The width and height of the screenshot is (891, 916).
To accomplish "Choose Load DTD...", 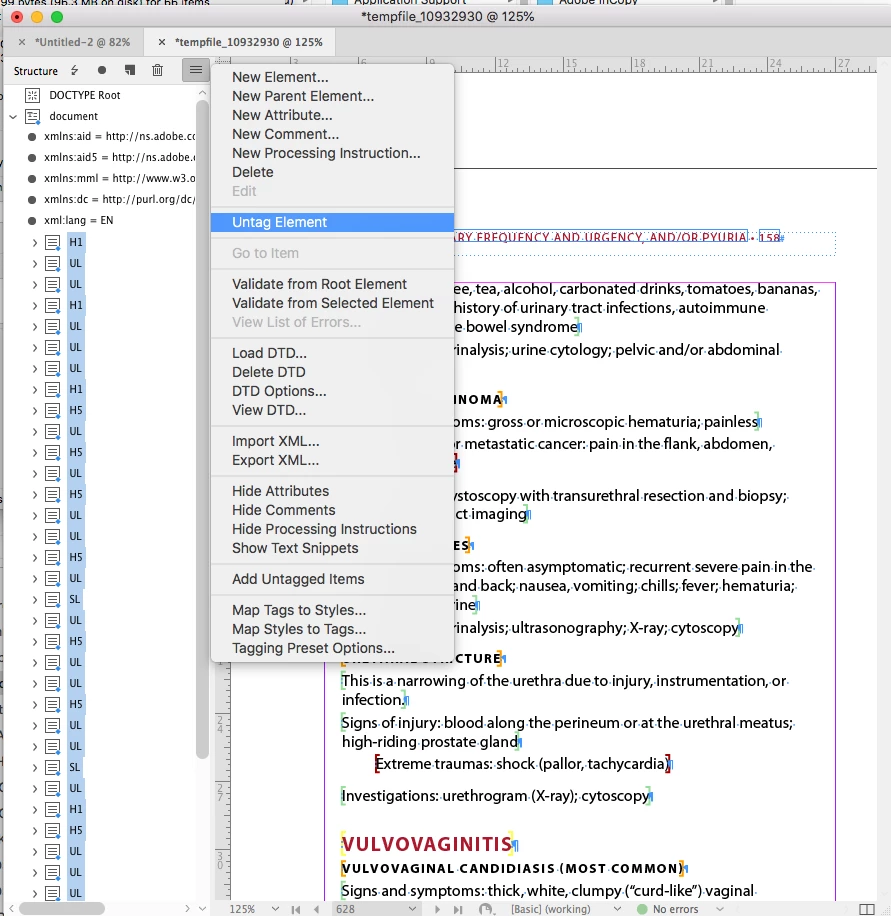I will (x=269, y=353).
